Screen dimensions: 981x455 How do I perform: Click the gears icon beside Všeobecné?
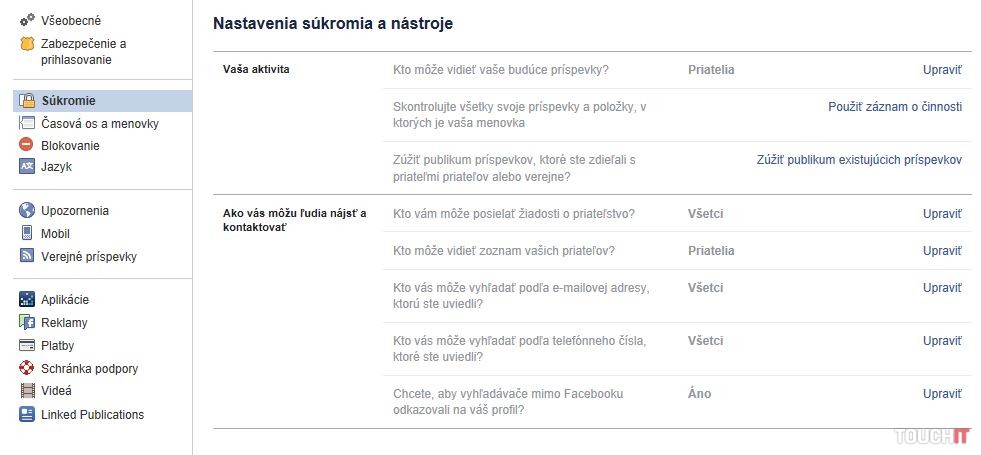(x=27, y=20)
